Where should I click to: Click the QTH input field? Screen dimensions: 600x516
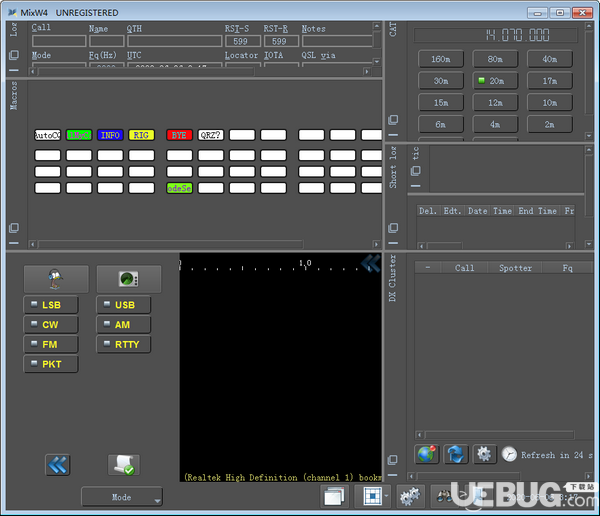click(x=174, y=41)
